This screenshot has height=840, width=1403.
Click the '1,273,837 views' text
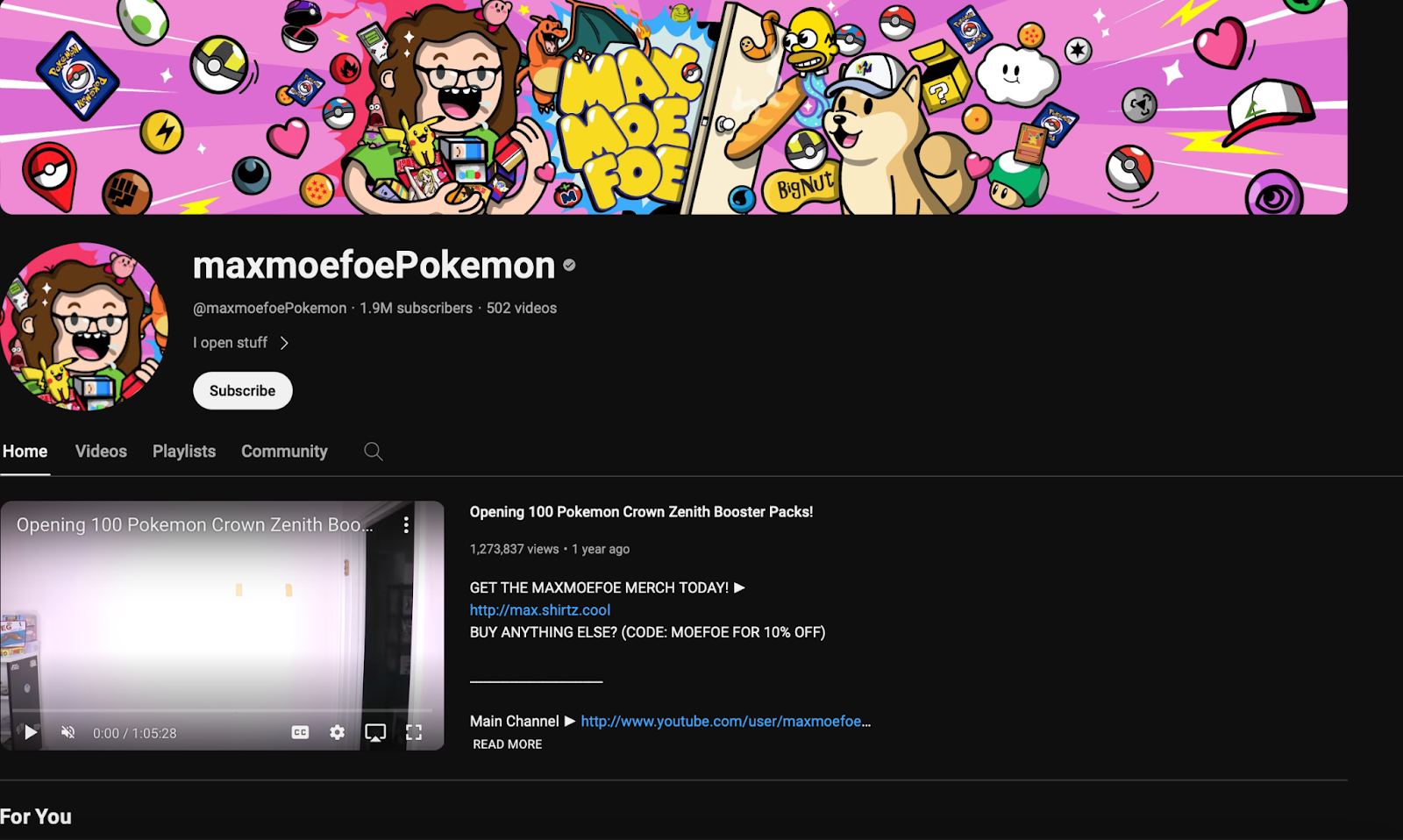[x=514, y=550]
